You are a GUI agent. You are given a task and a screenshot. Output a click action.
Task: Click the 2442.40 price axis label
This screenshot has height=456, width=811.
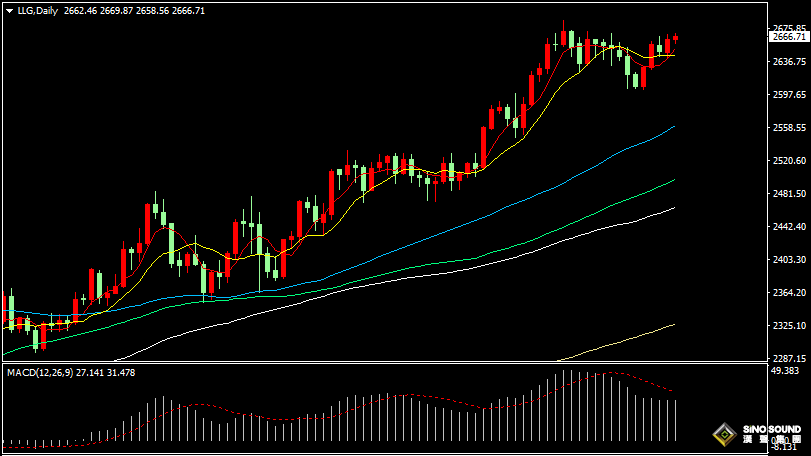coord(789,226)
